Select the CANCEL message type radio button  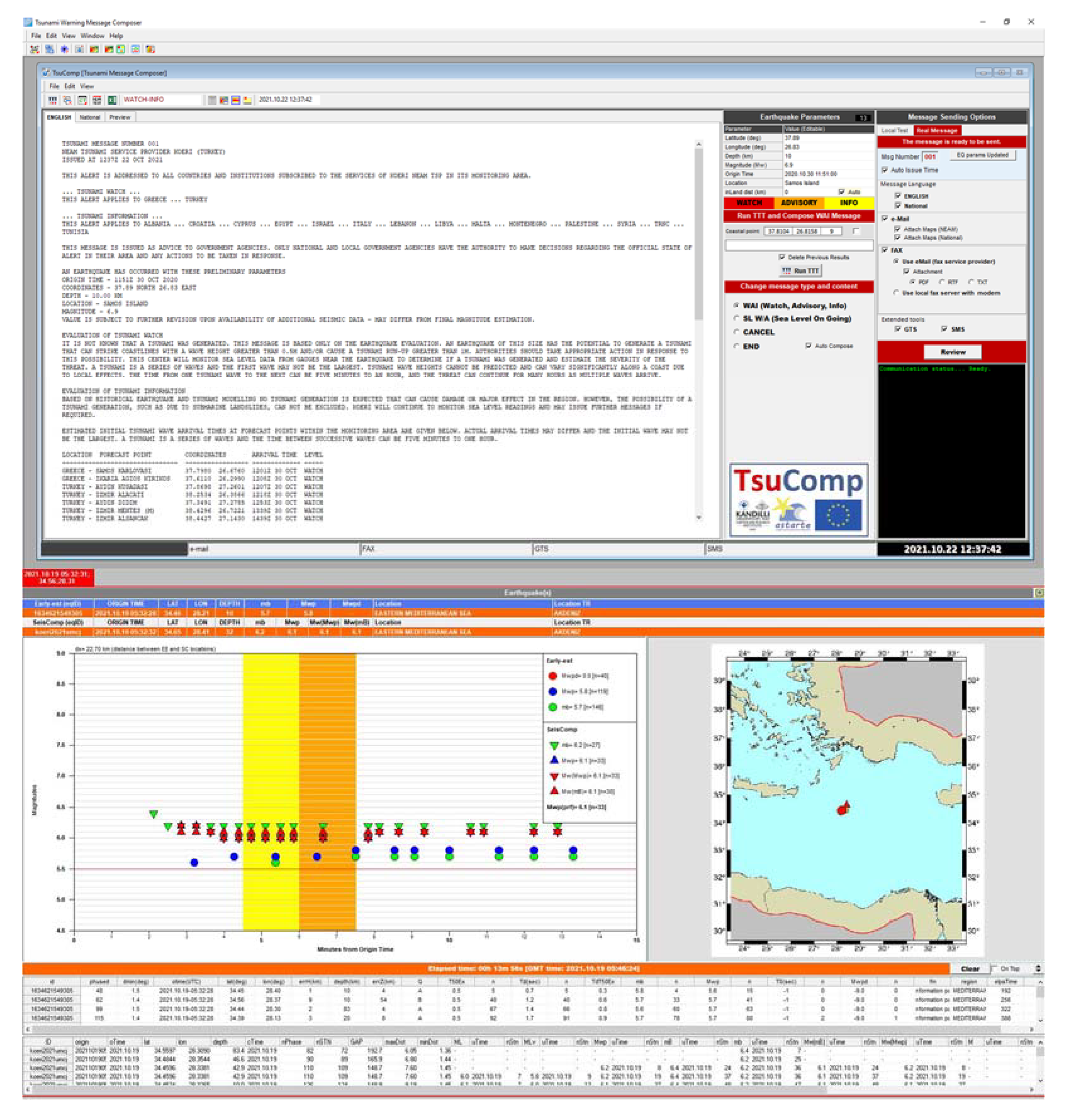pyautogui.click(x=736, y=332)
